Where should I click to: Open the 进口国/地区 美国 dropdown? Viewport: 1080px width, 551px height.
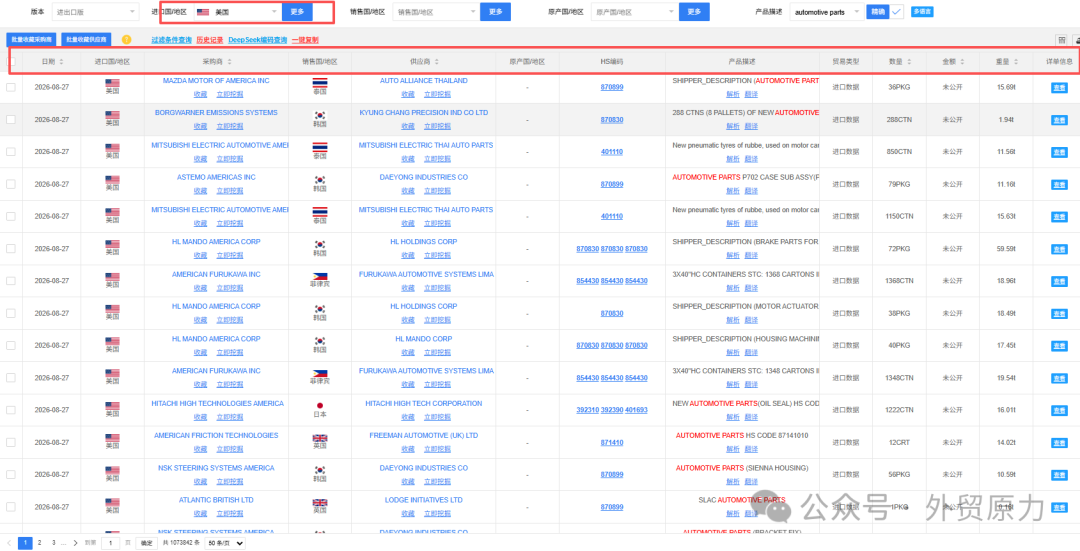236,12
